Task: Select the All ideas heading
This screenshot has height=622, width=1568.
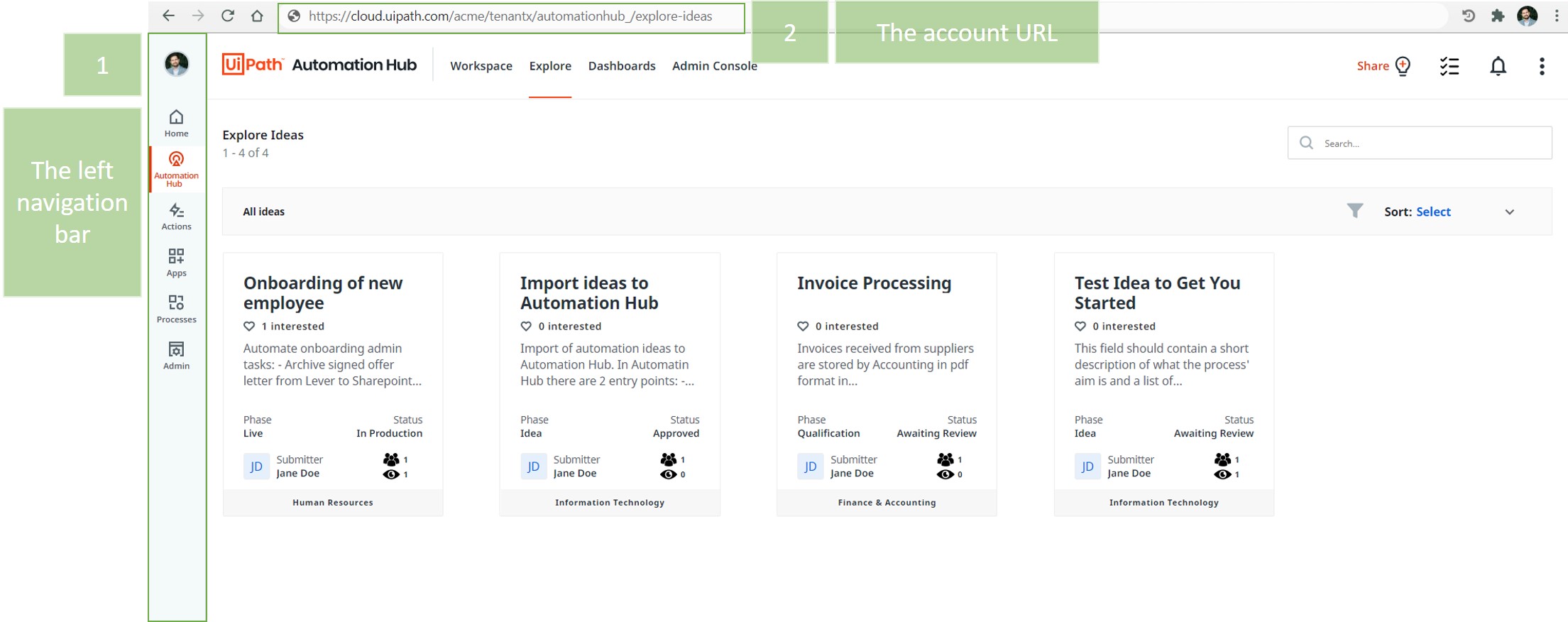Action: point(263,212)
